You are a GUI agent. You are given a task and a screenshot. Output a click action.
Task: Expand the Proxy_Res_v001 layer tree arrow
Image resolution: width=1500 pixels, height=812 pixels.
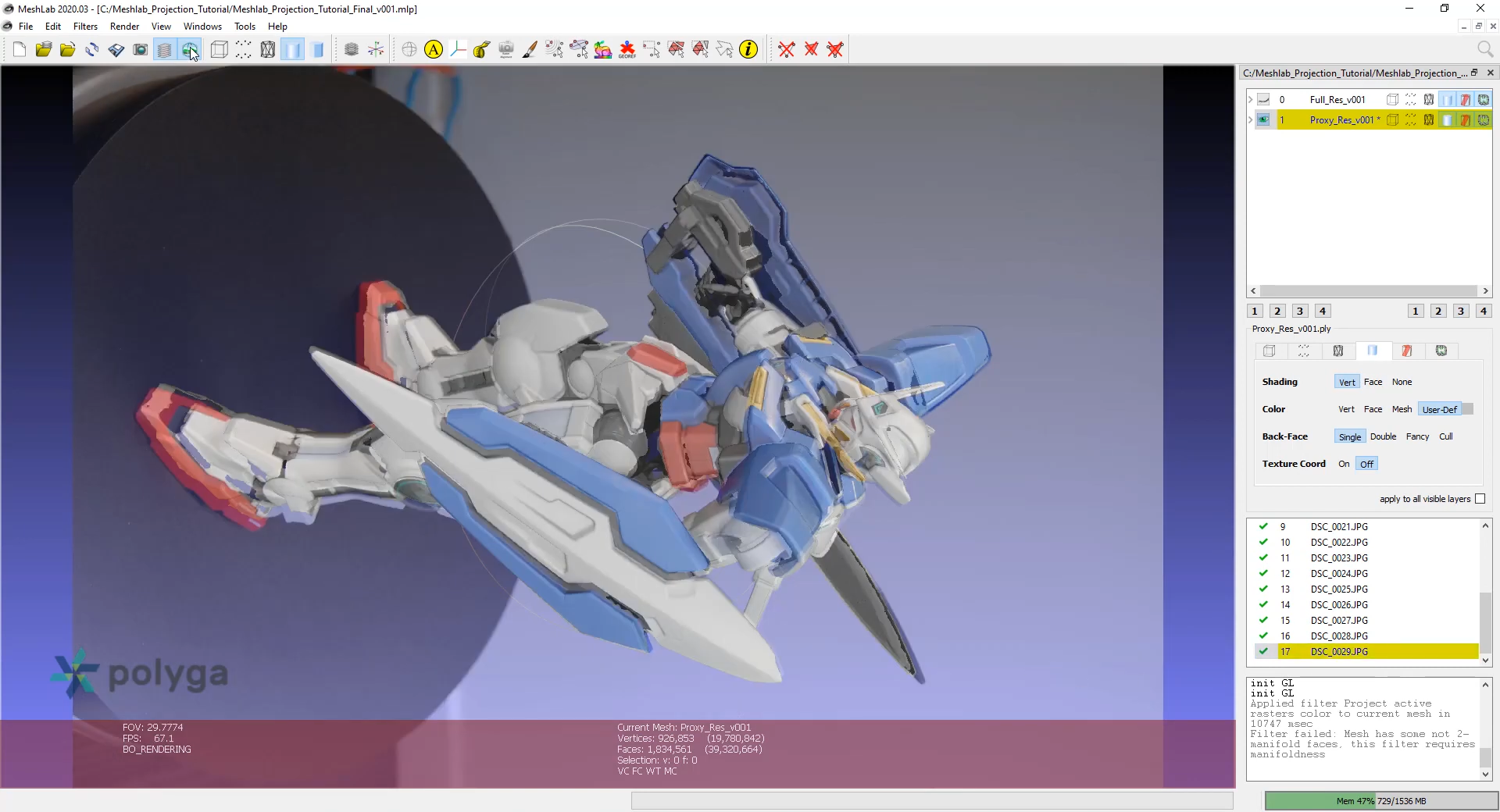click(x=1250, y=119)
